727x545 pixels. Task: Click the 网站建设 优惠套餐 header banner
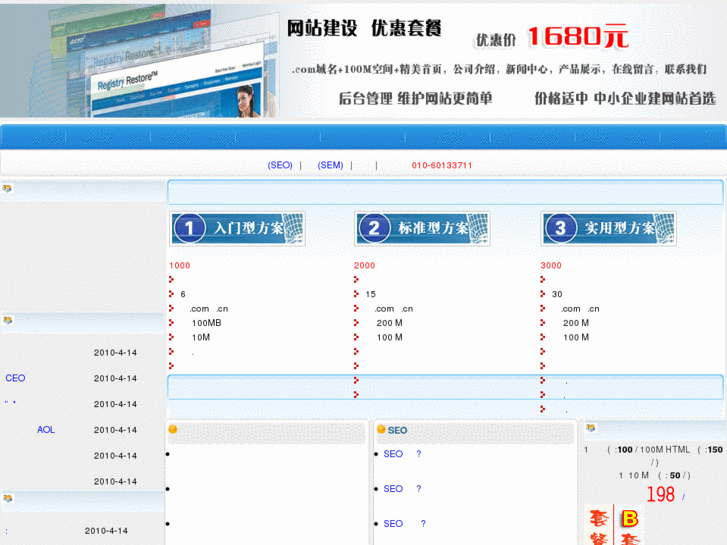coord(364,28)
